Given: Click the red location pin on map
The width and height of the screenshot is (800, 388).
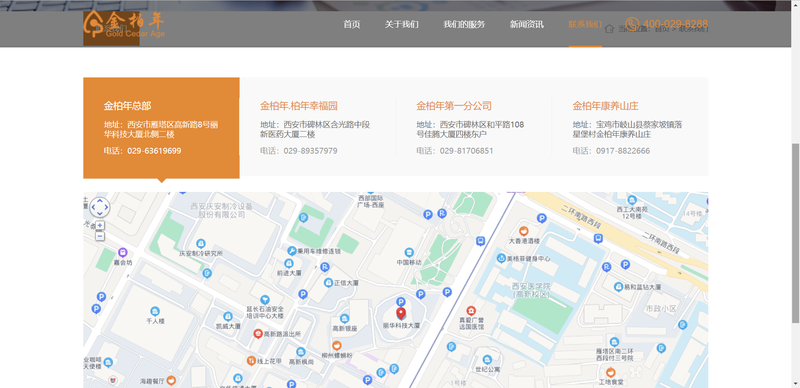Looking at the screenshot, I should (x=401, y=313).
